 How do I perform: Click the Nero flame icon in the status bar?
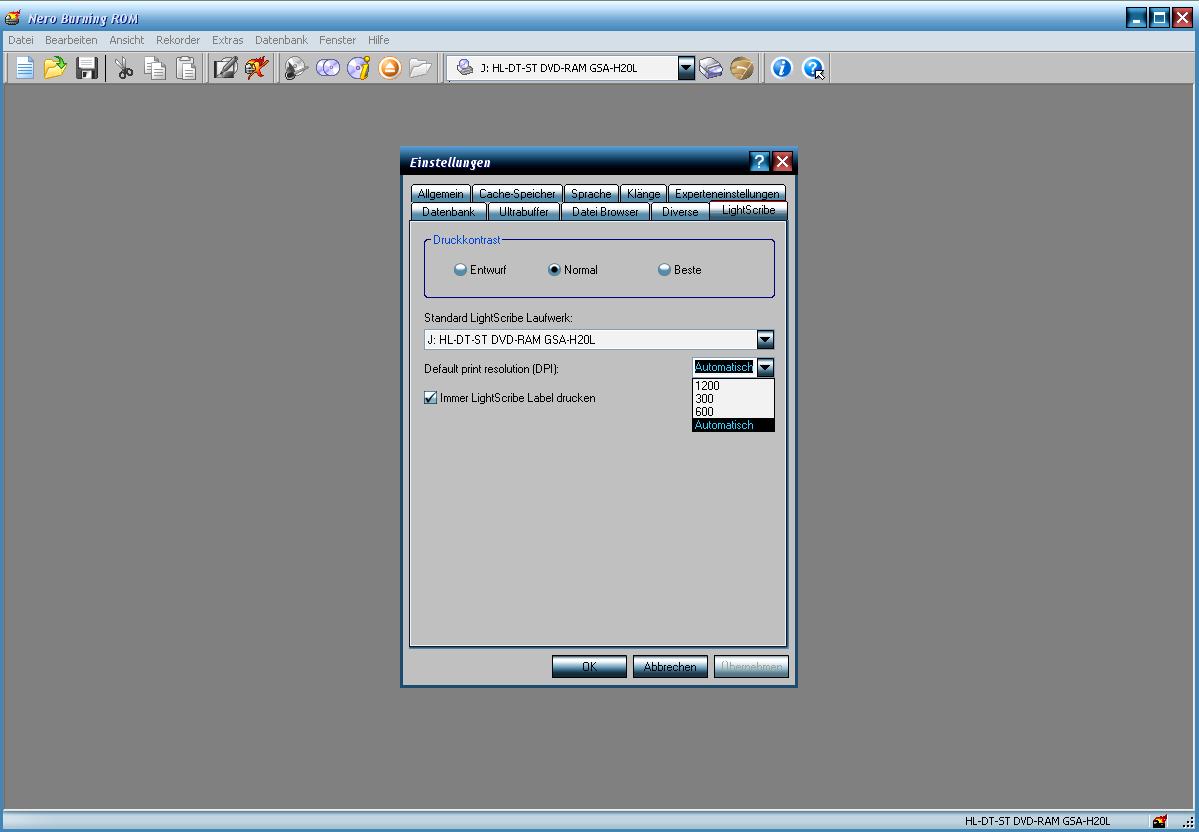click(x=1161, y=821)
